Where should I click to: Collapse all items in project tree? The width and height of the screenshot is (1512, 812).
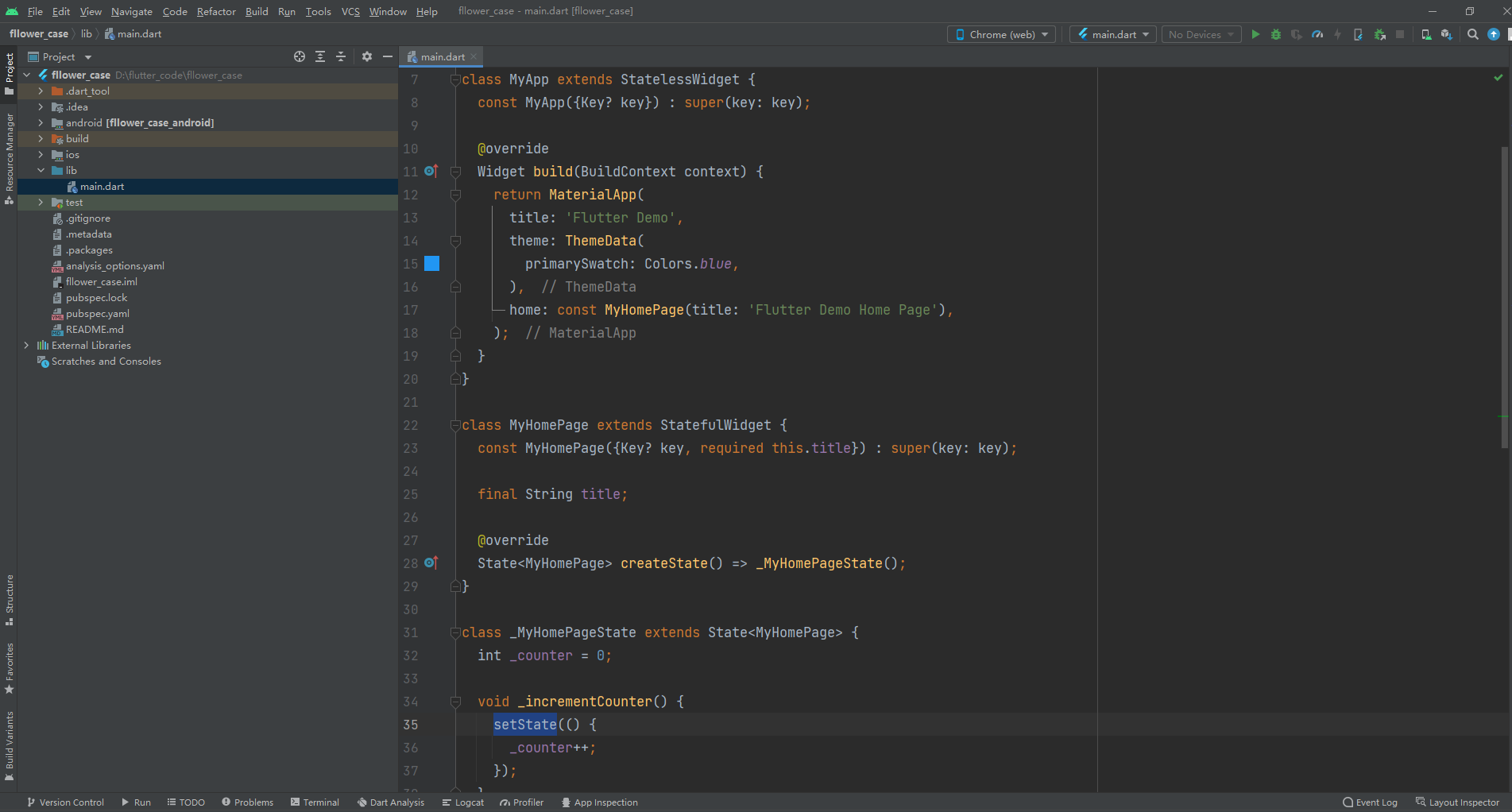(x=341, y=56)
